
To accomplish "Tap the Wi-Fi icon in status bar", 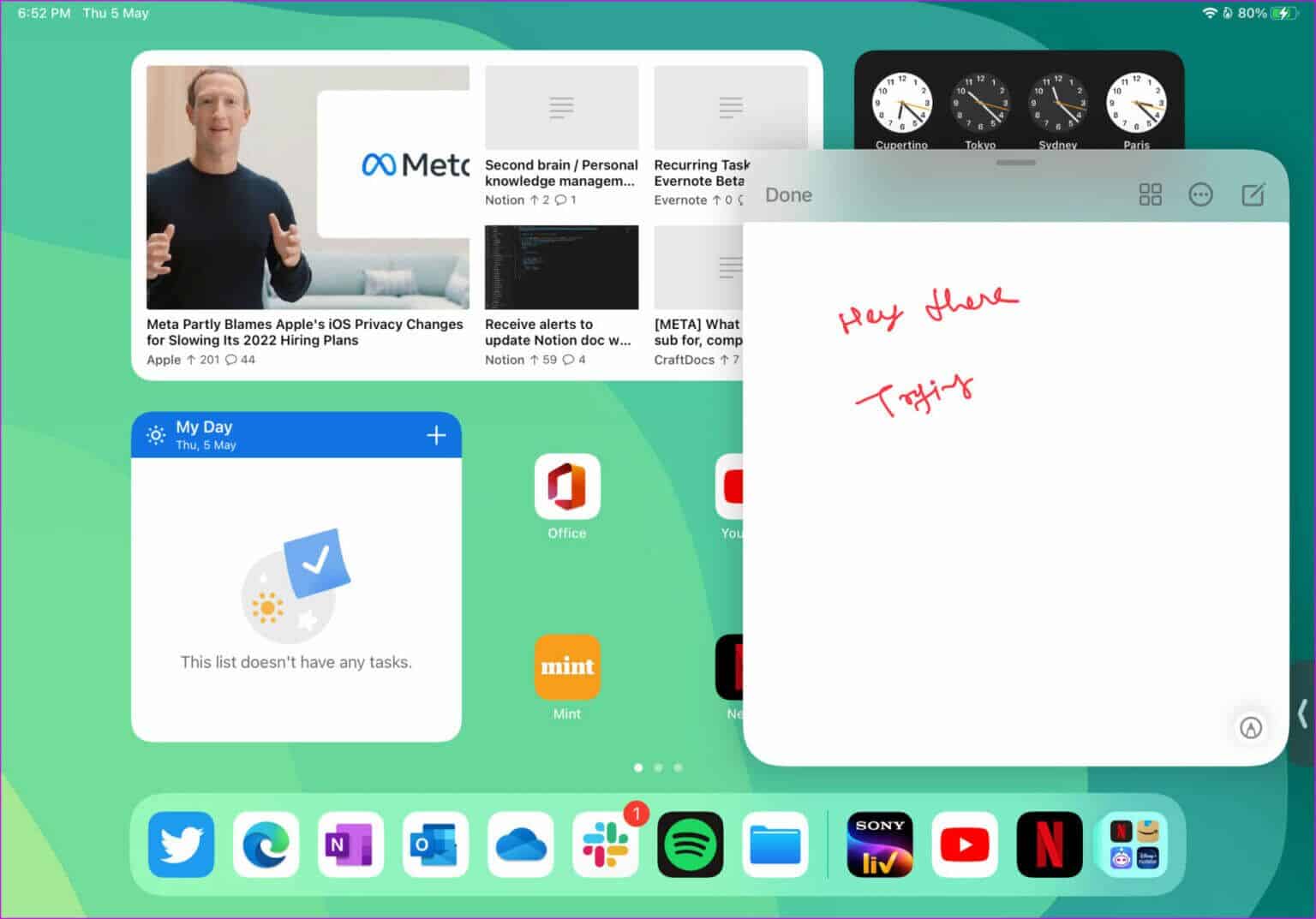I will click(1209, 13).
